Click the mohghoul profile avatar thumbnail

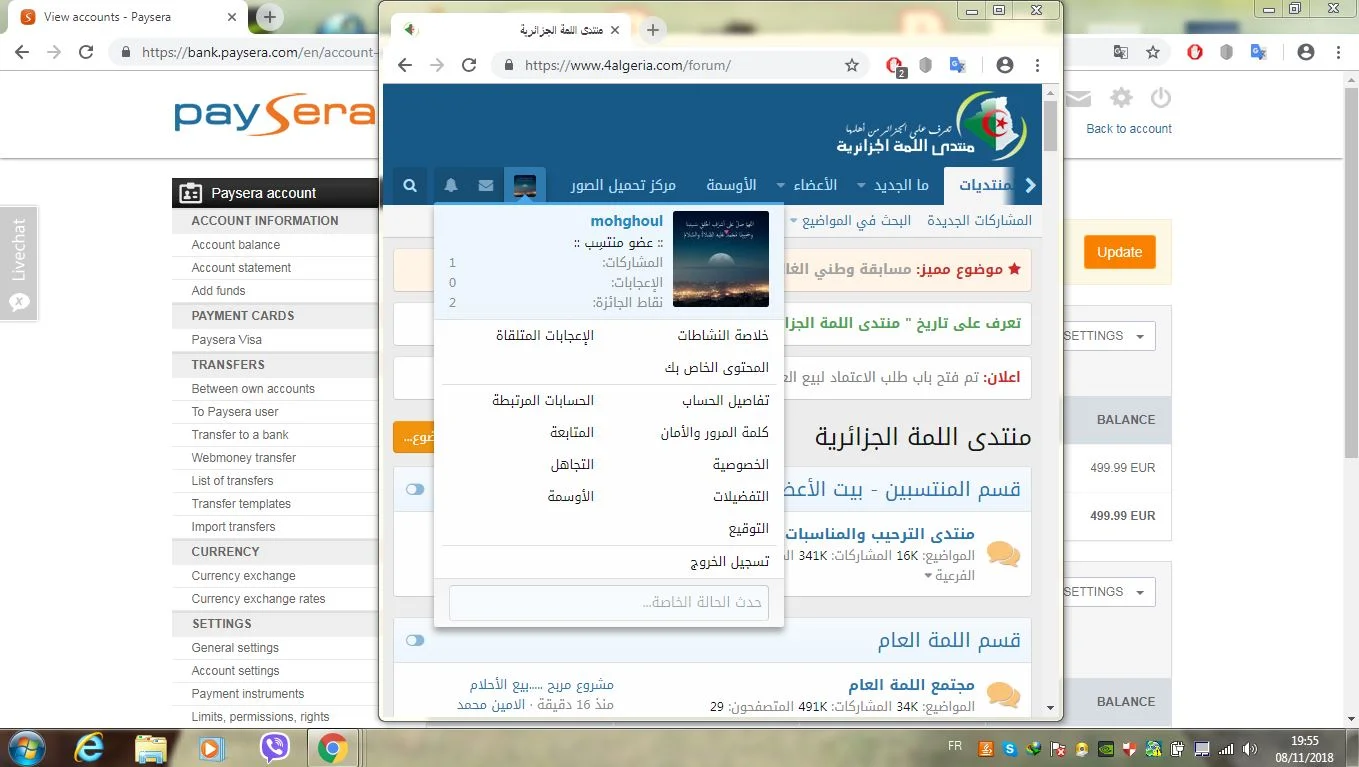[720, 259]
